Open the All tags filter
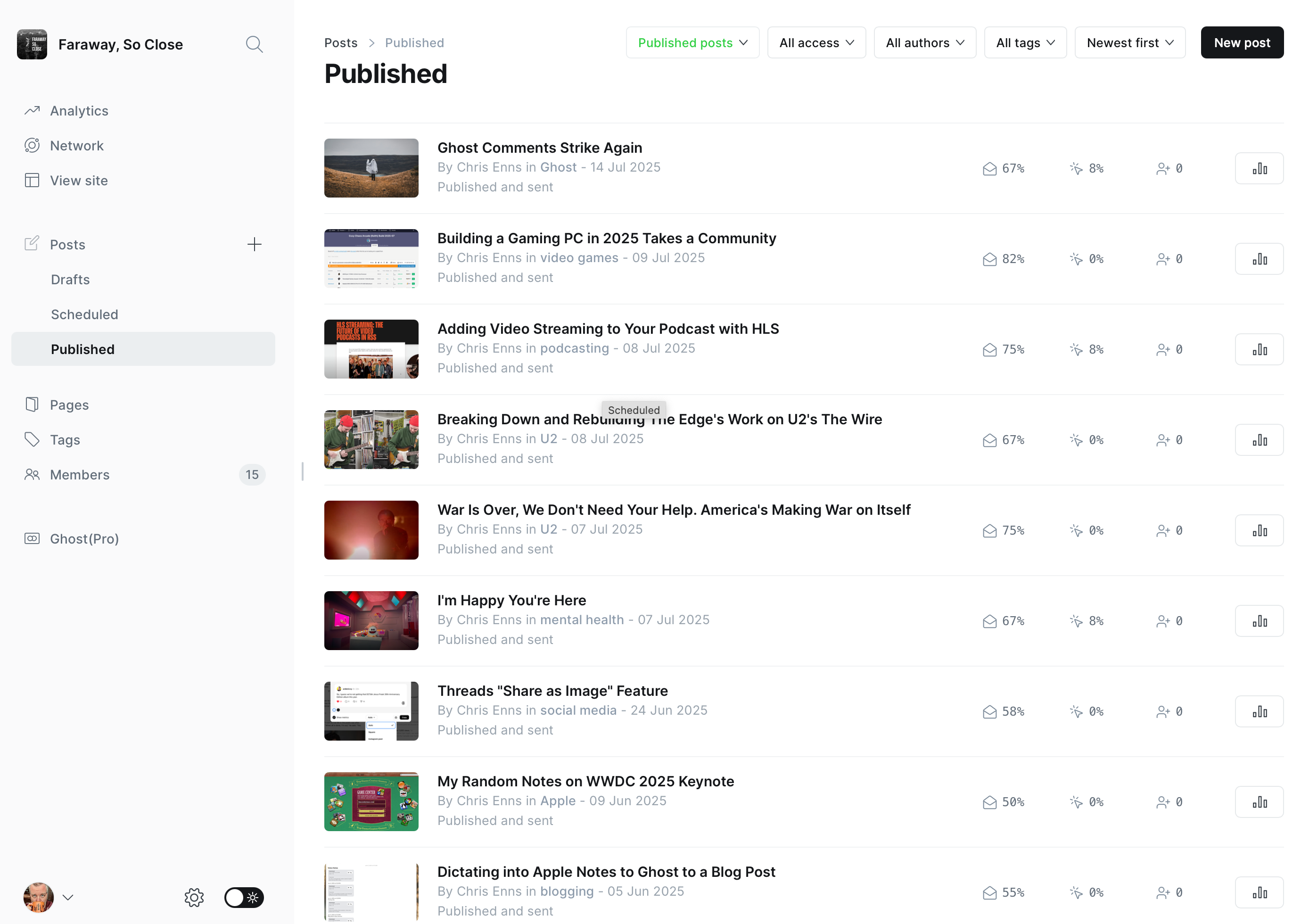The height and width of the screenshot is (924, 1301). point(1024,43)
